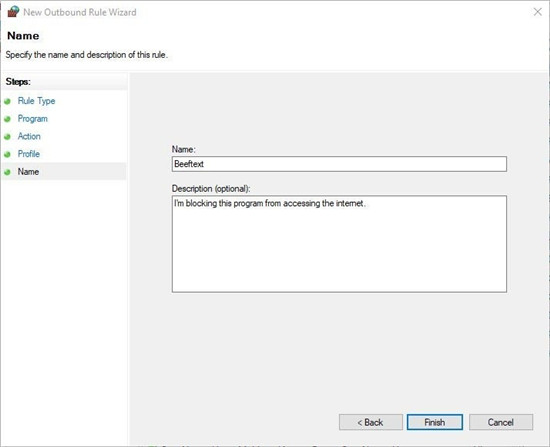
Task: Click the green bullet beside Action
Action: (x=7, y=136)
